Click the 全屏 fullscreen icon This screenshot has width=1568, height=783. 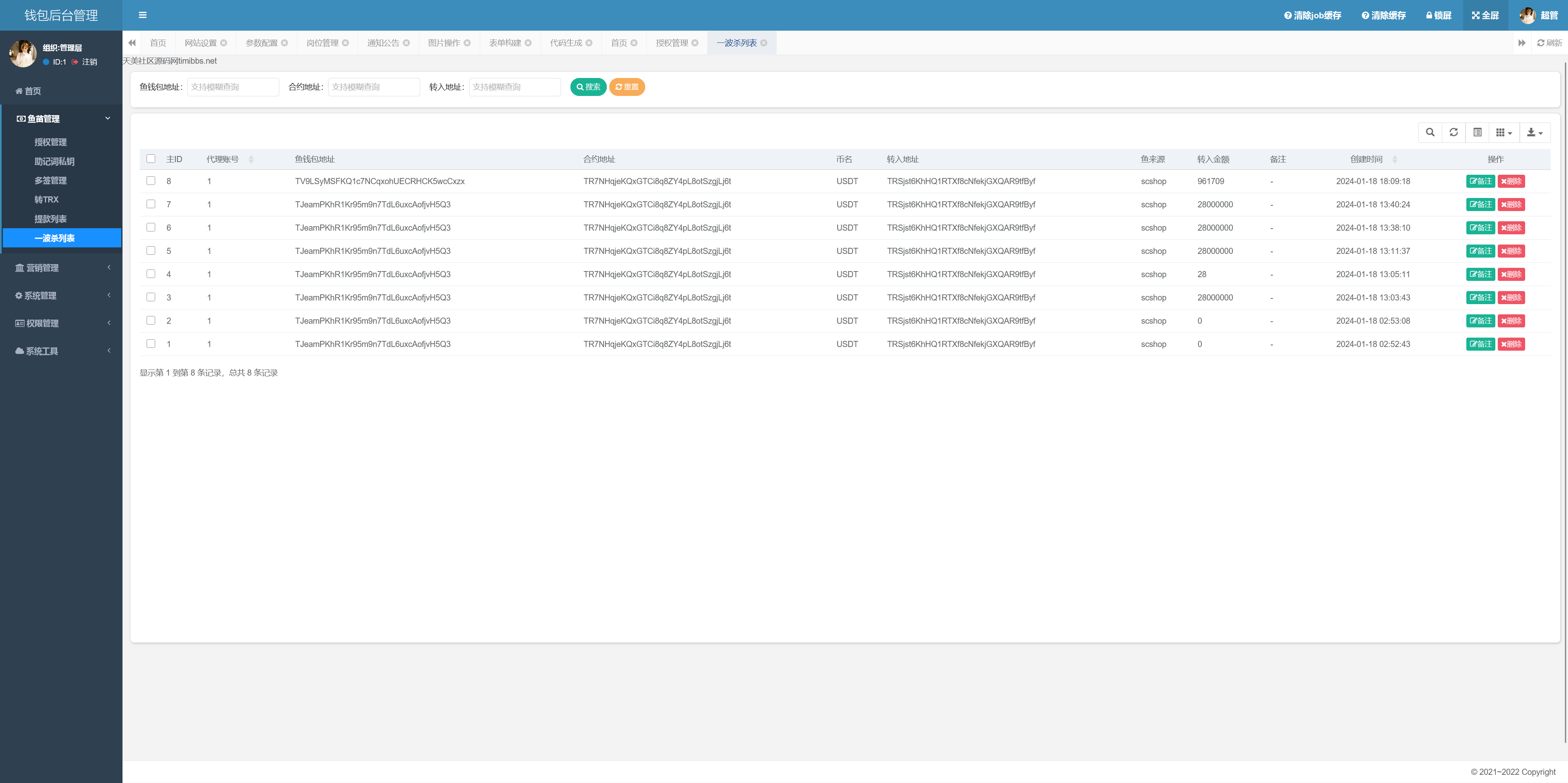[1475, 16]
